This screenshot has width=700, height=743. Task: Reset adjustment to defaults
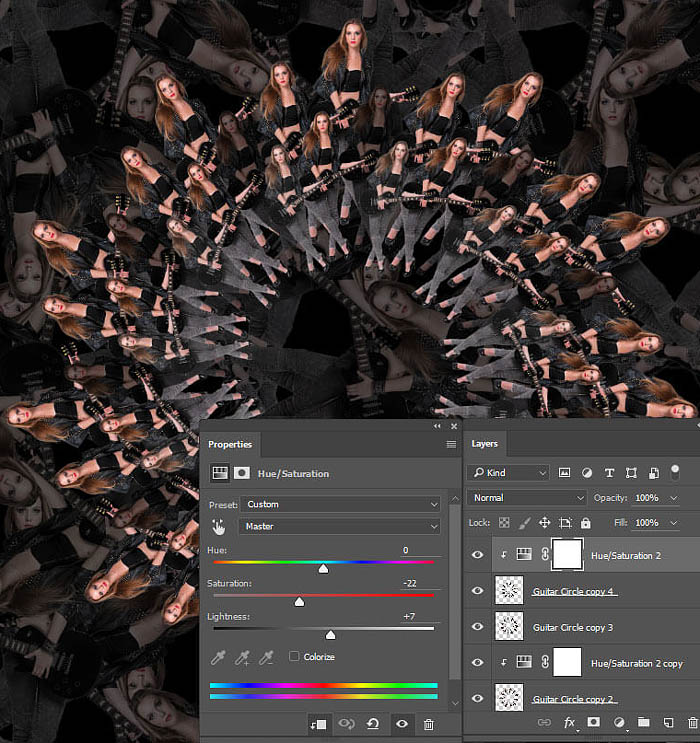[373, 724]
